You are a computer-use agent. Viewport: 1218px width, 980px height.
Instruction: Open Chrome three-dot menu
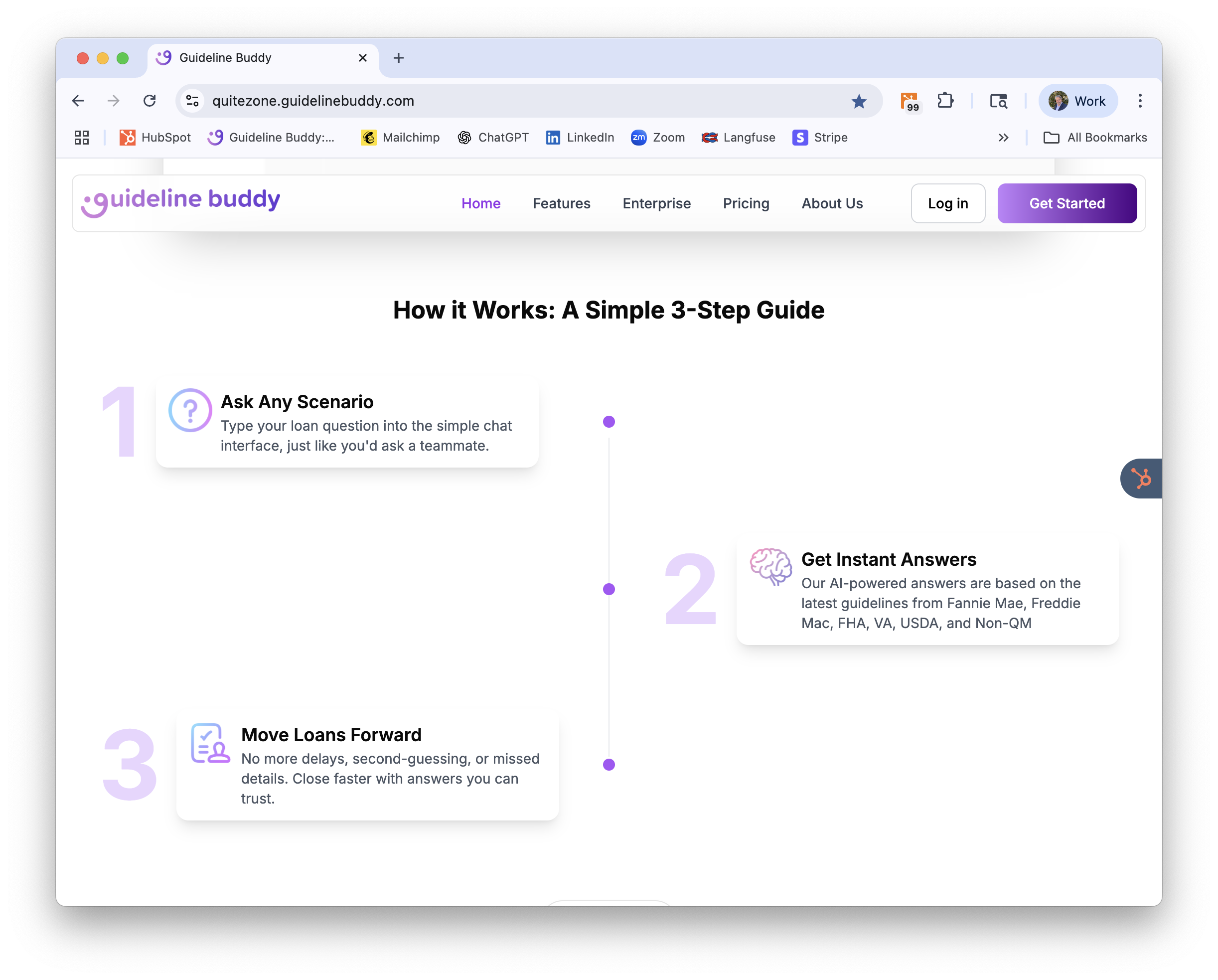[1140, 101]
